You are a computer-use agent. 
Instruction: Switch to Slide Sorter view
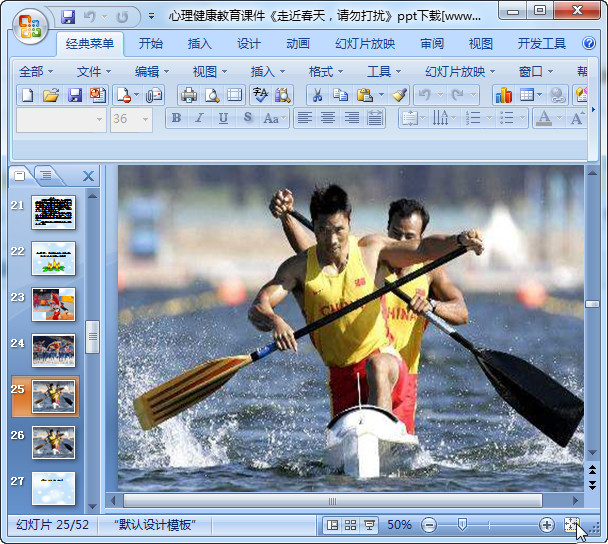click(x=351, y=525)
